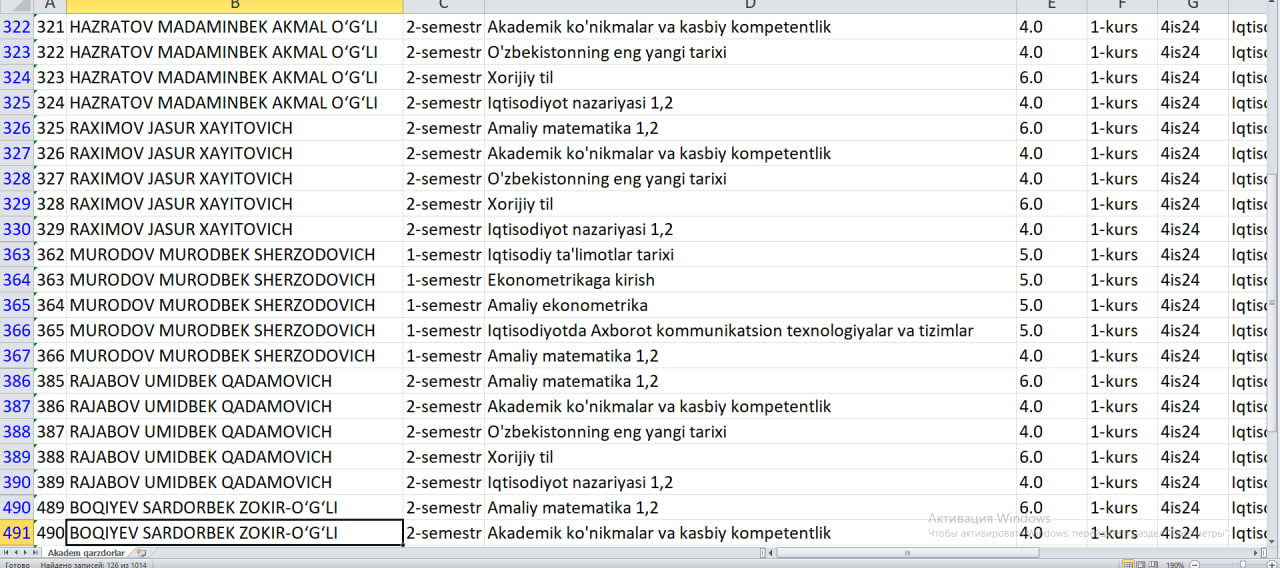Insert a new worksheet icon
The image size is (1280, 568).
pyautogui.click(x=141, y=553)
